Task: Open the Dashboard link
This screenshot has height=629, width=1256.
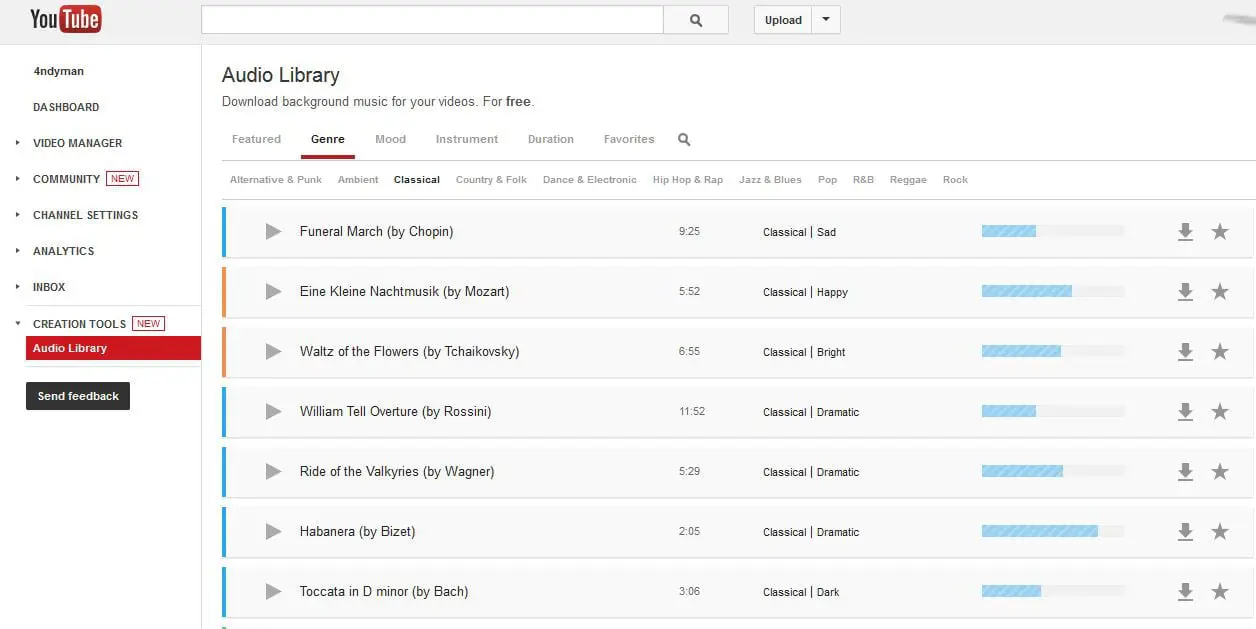Action: click(x=66, y=107)
